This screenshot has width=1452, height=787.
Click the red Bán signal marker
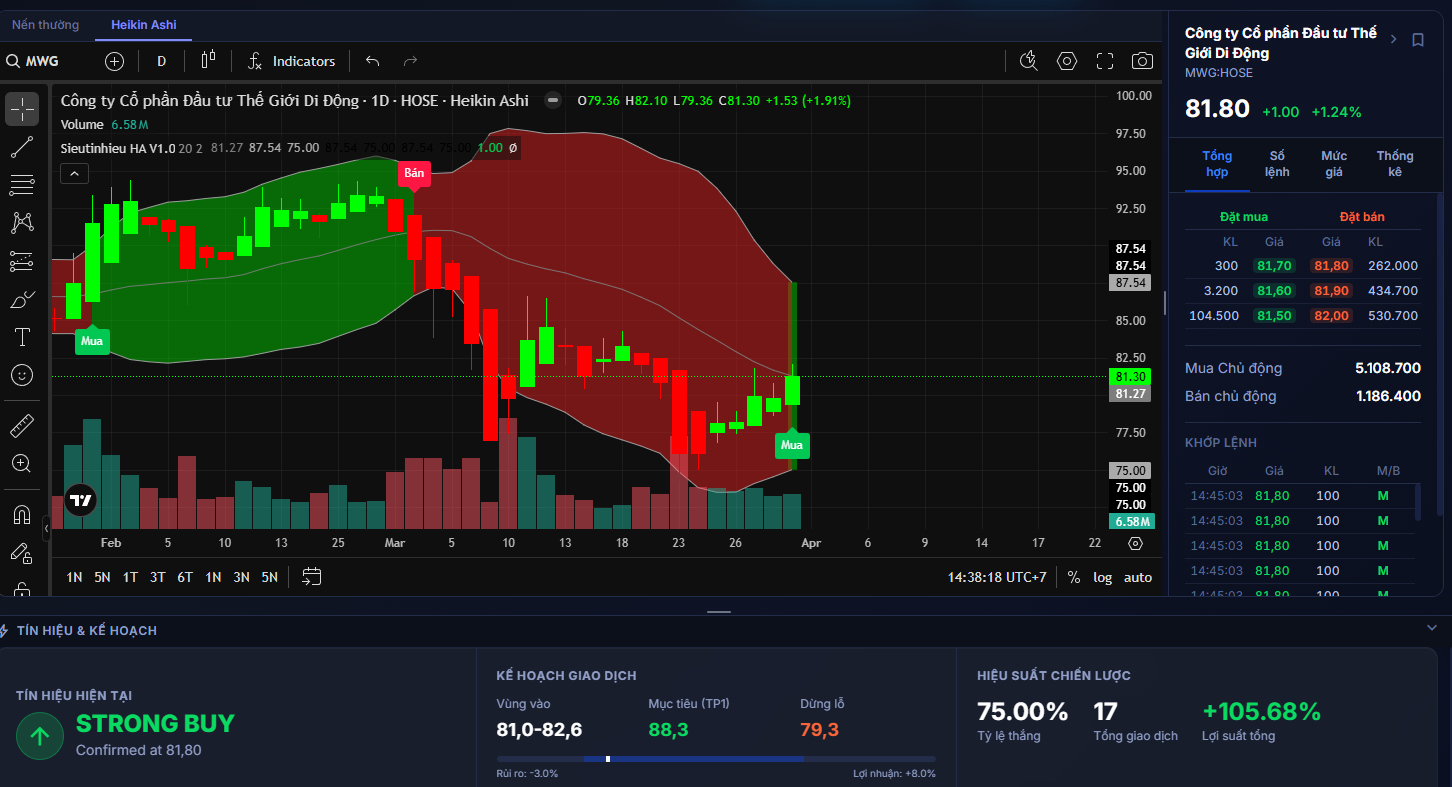[414, 173]
